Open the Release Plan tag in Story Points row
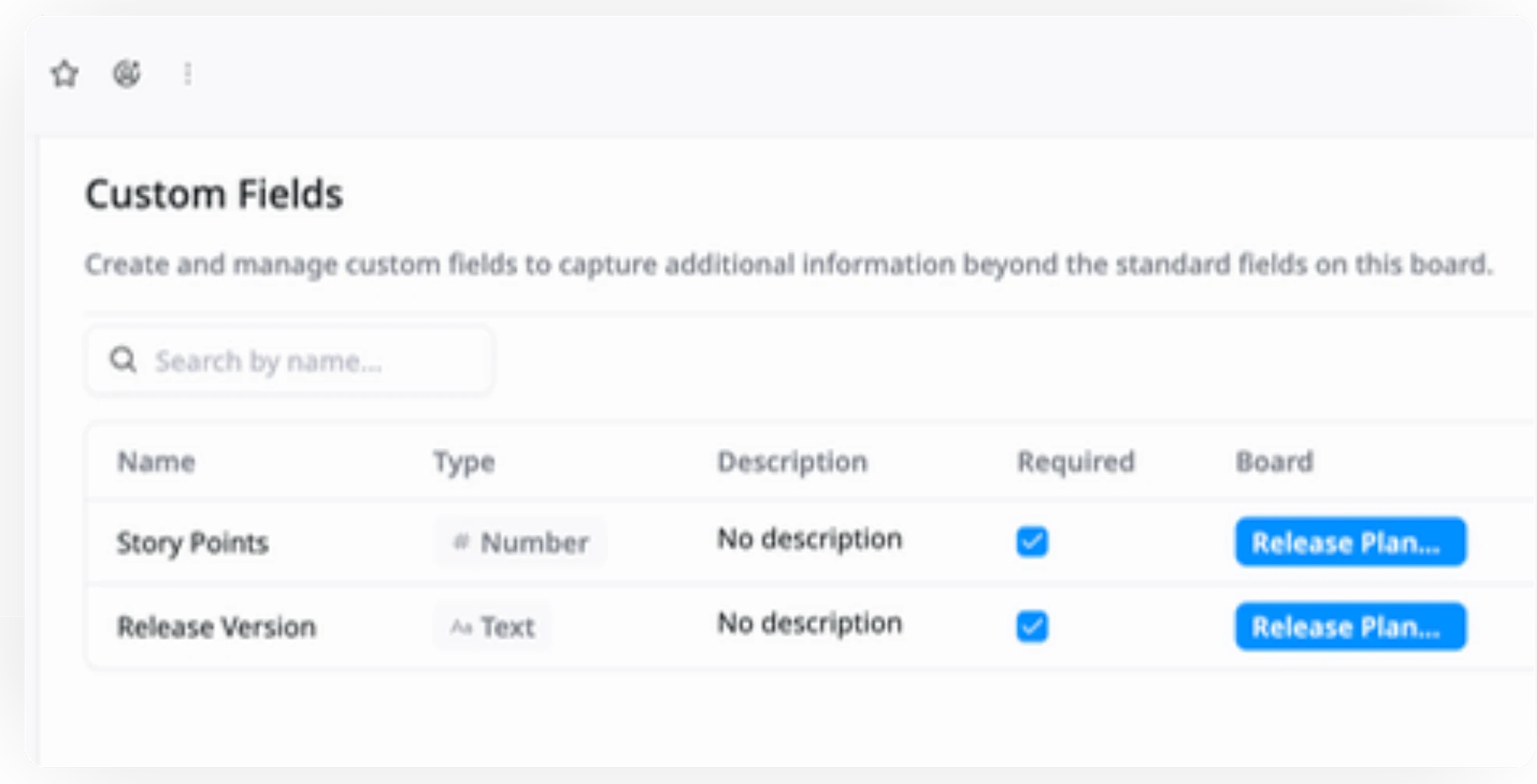 [1351, 542]
